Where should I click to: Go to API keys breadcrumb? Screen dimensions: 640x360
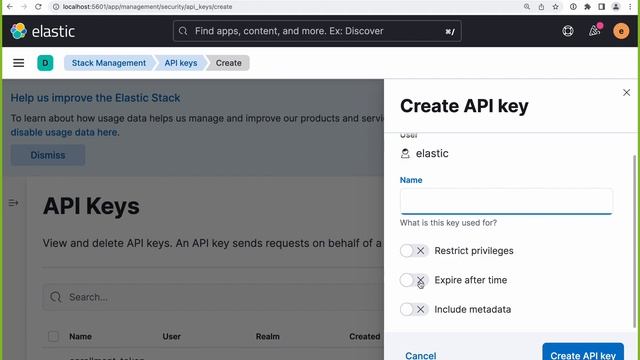[181, 63]
